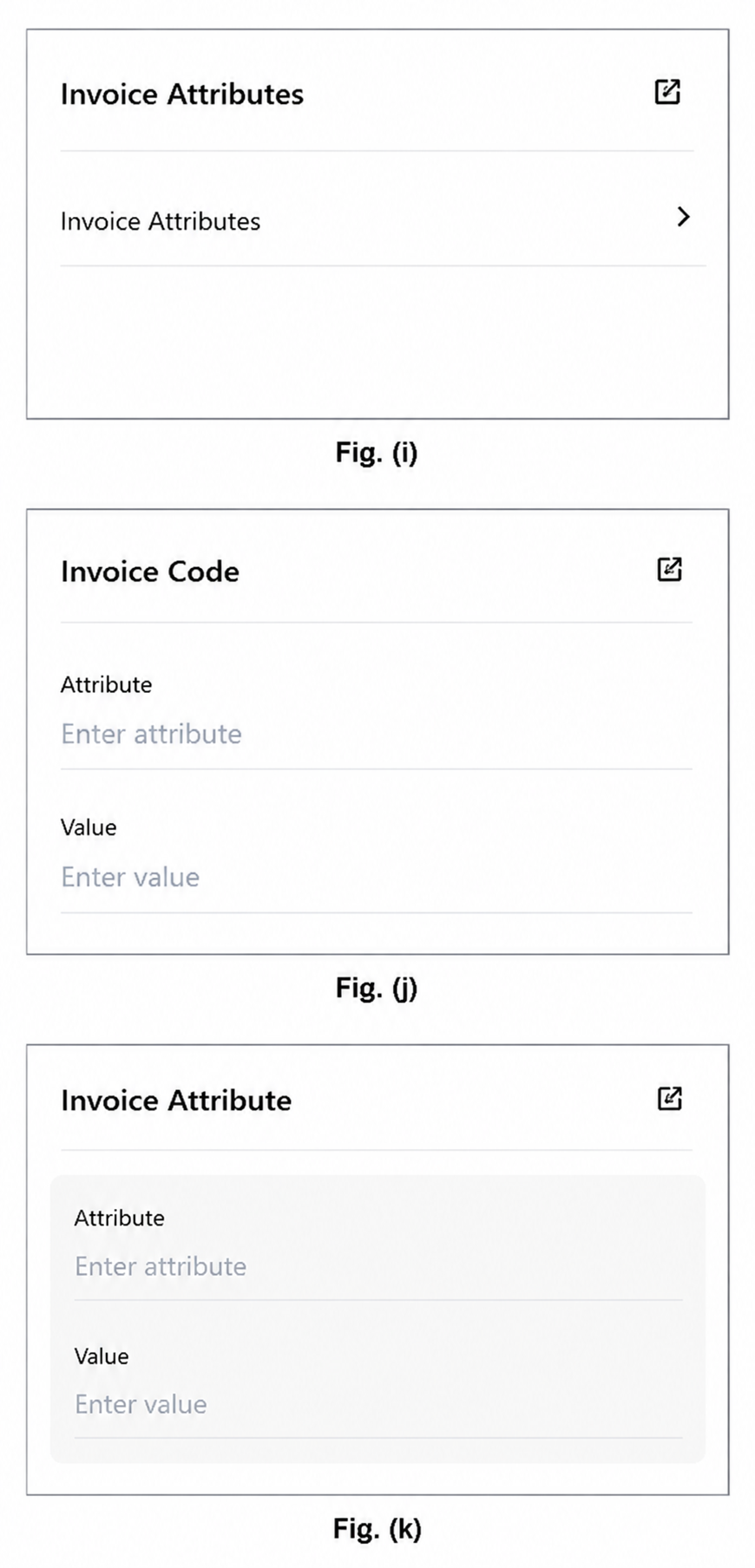
Task: Click the Invoice Attribute singular heading
Action: click(175, 1101)
